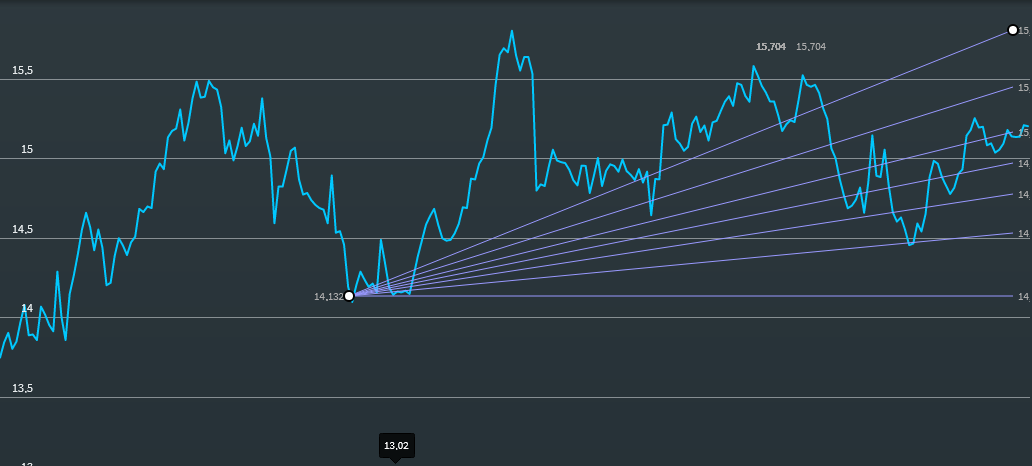Click the bold 15,704 price label
This screenshot has height=466, width=1032.
tap(771, 47)
